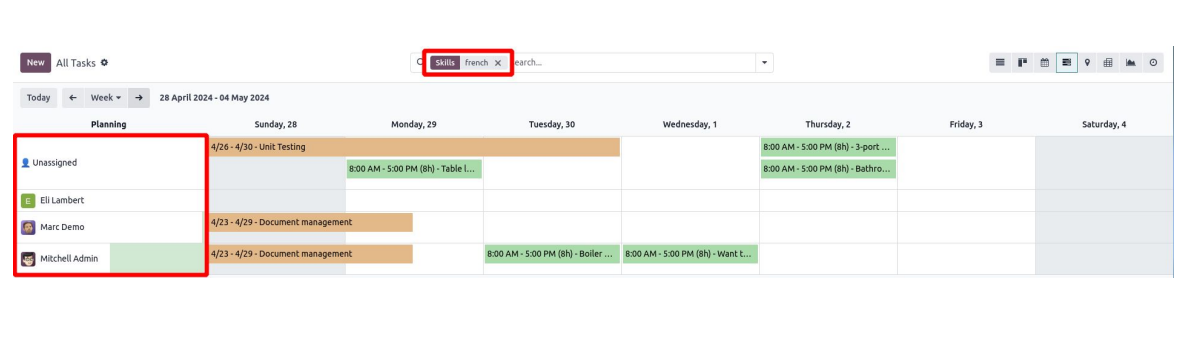This screenshot has height=361, width=1177.
Task: Open the Boiler task on Tuesday
Action: [x=552, y=254]
